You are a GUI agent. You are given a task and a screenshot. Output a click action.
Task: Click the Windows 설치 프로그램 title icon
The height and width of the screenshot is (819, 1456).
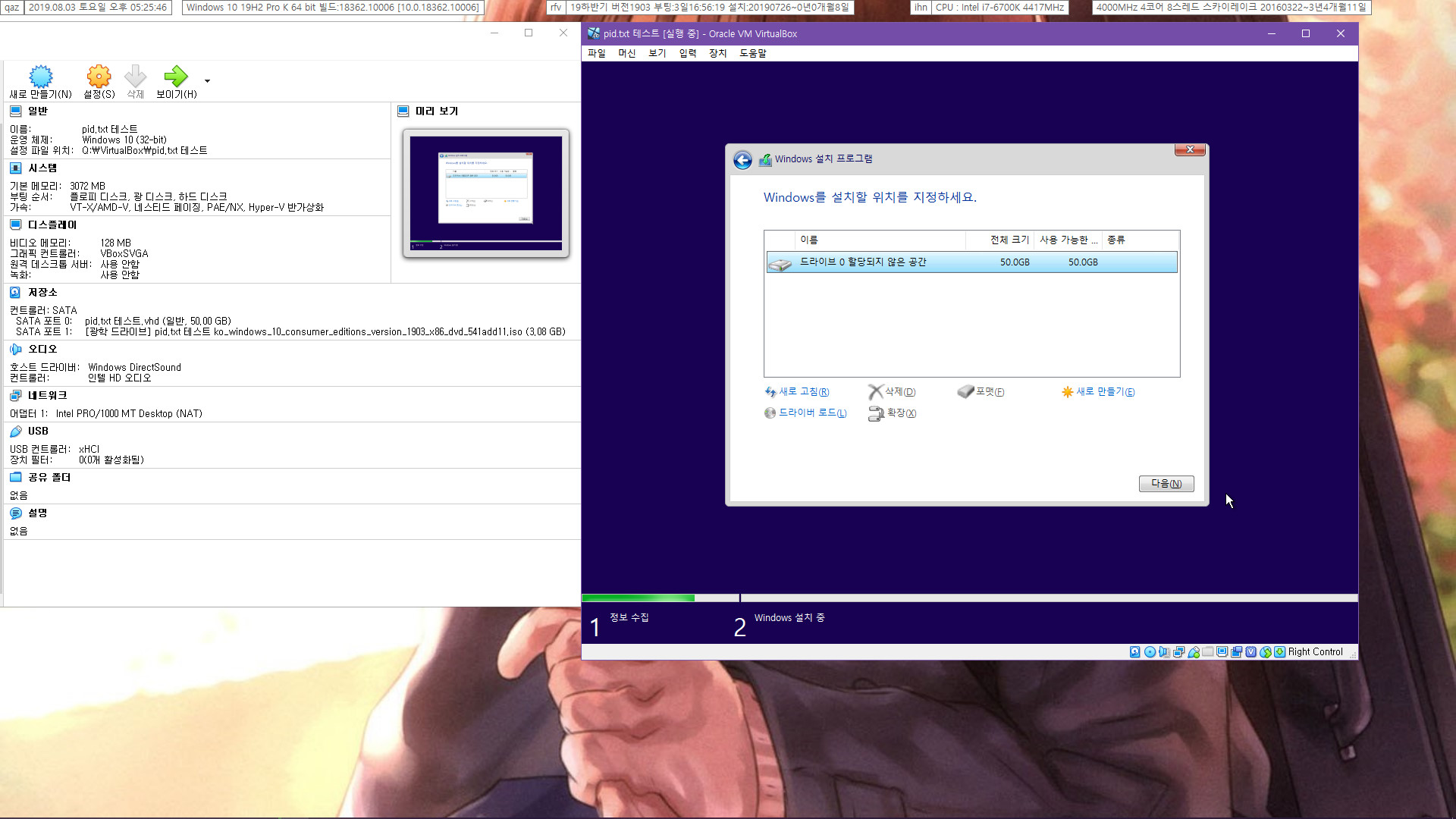(765, 159)
